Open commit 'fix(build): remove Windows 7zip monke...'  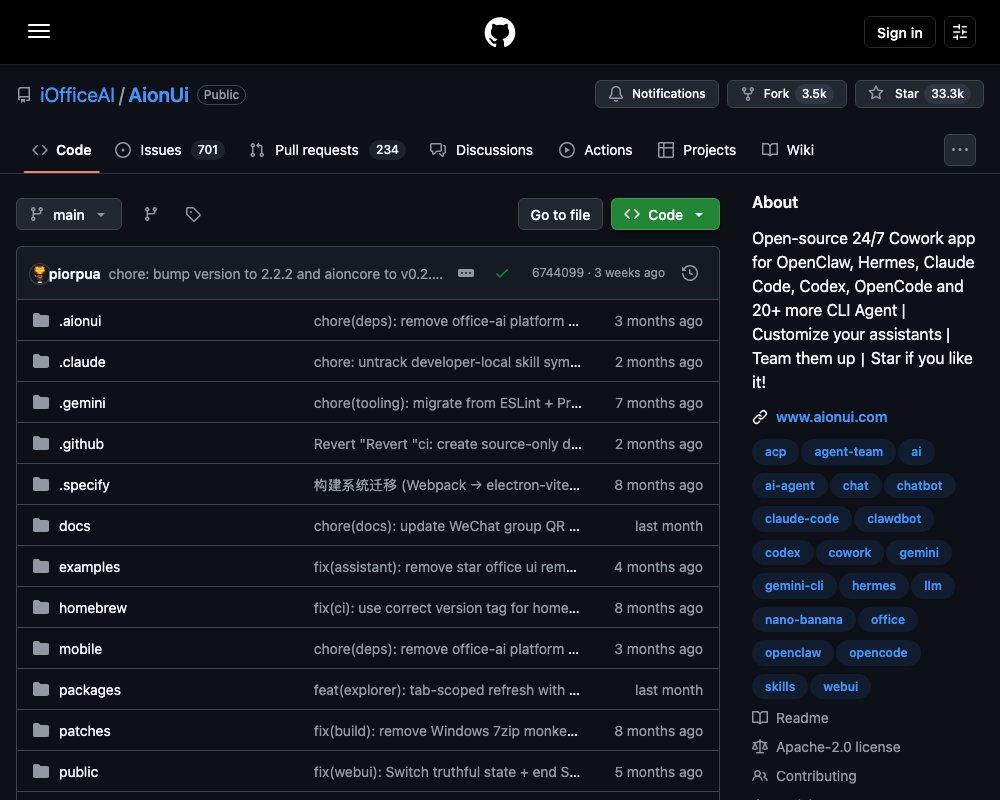point(446,731)
